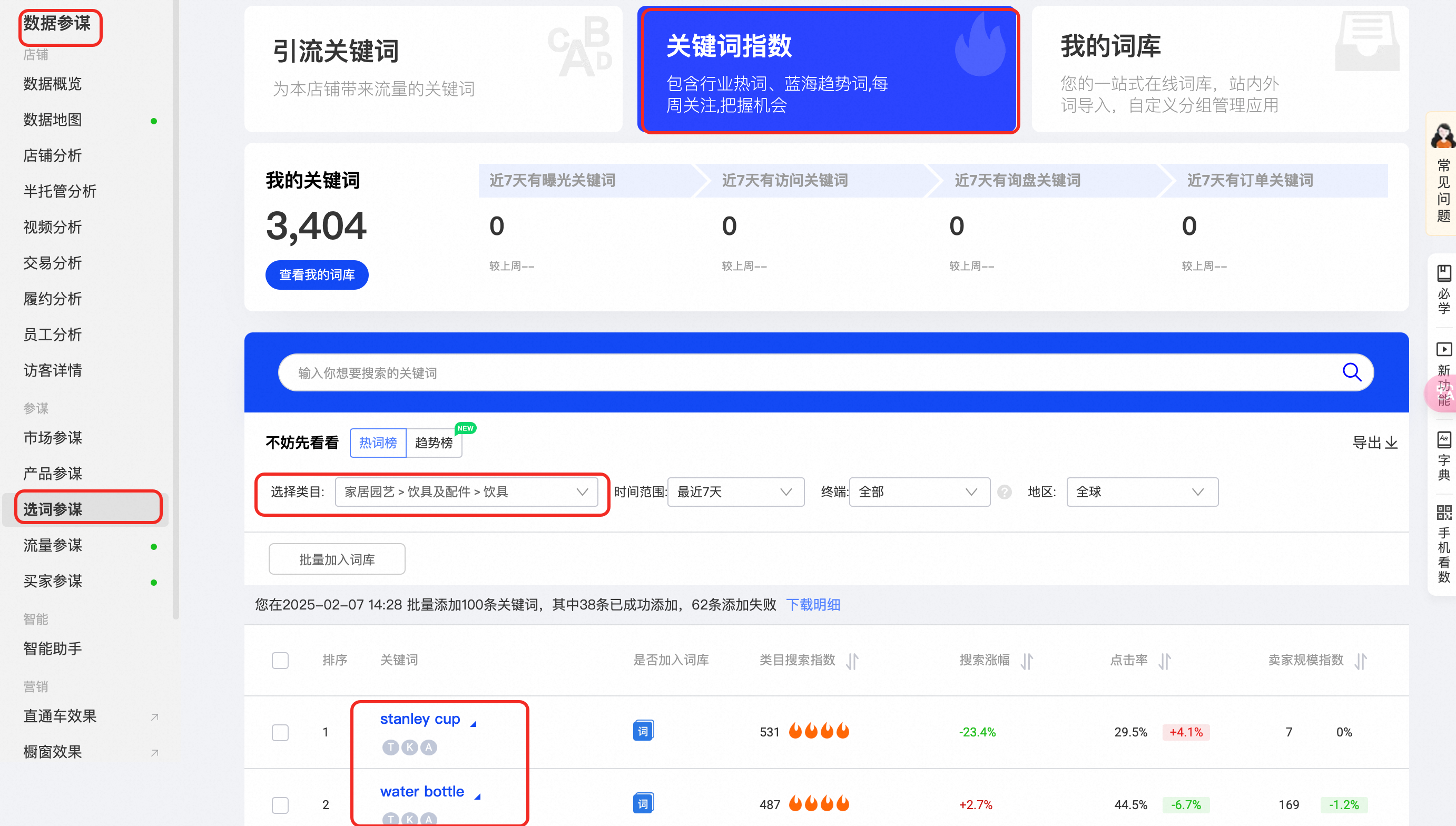
Task: Click the 下载明细 link
Action: 813,605
